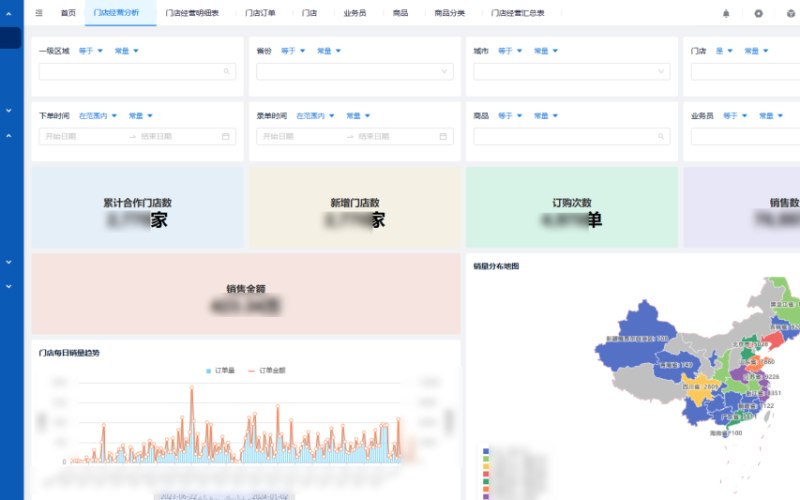Open the 门店经营汇总表 tab

[518, 13]
